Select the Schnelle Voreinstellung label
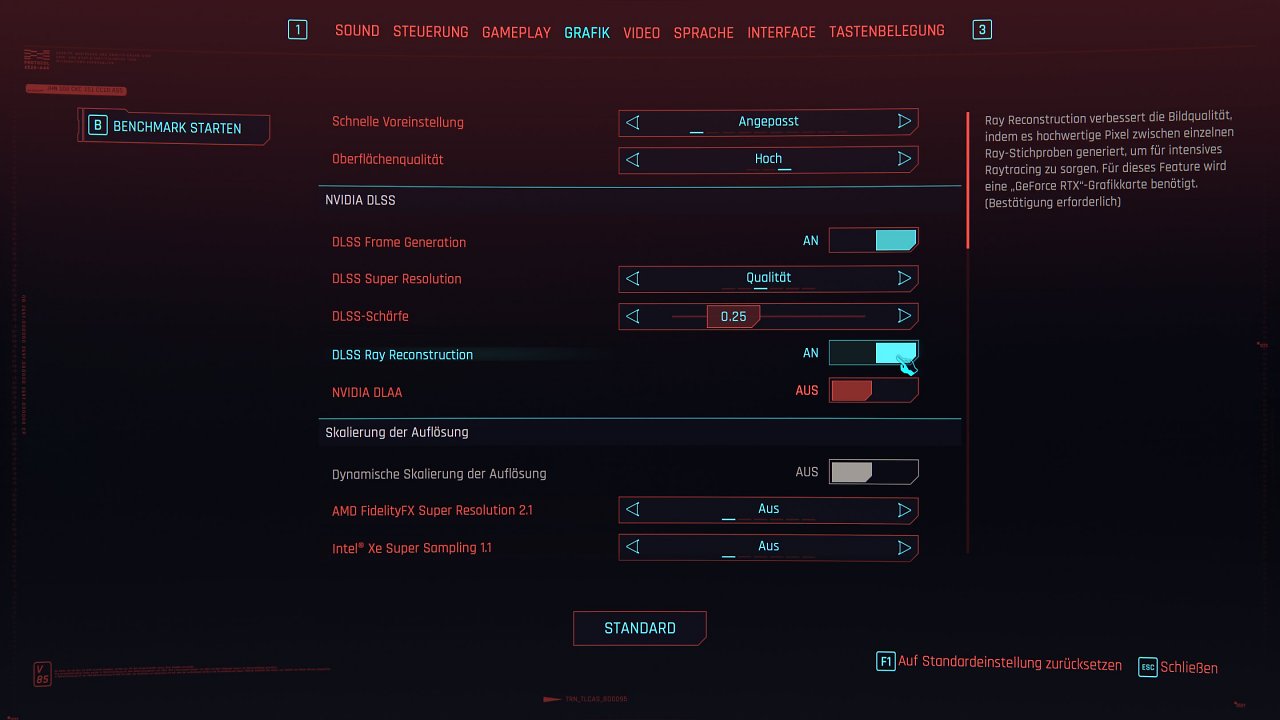This screenshot has height=720, width=1280. pyautogui.click(x=398, y=122)
